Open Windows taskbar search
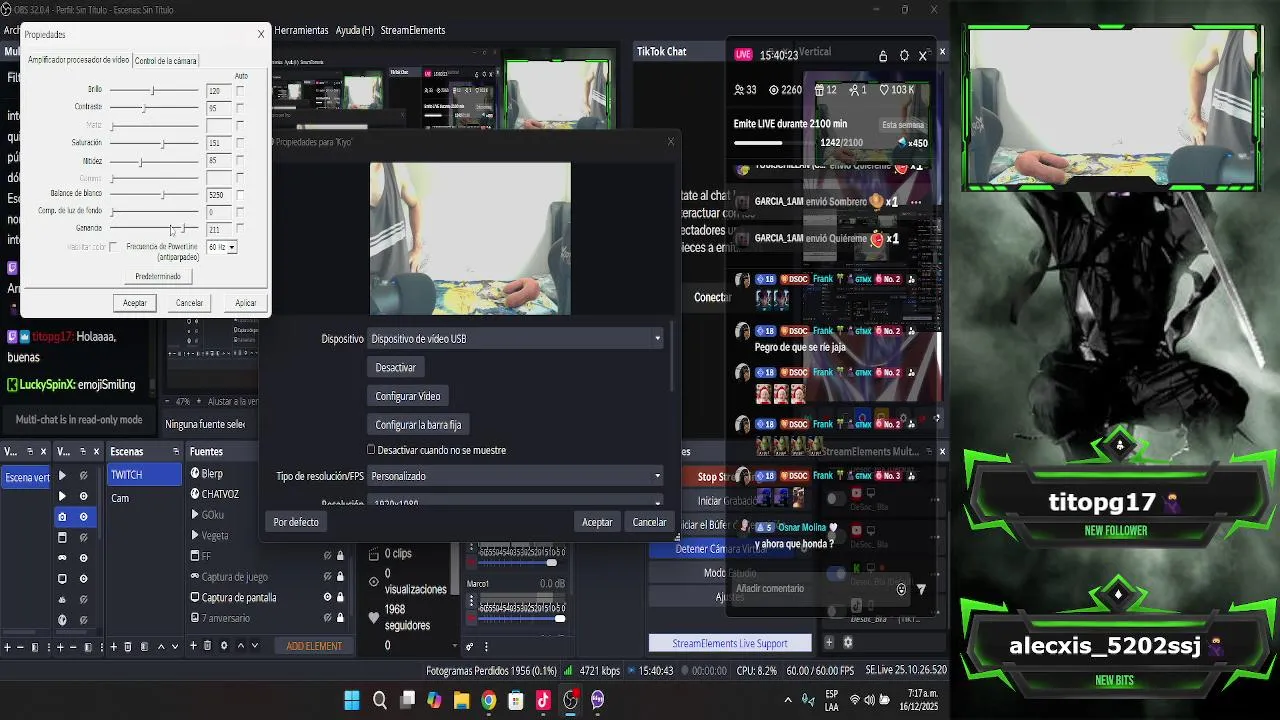Screen dimensions: 1280x720 click(380, 700)
